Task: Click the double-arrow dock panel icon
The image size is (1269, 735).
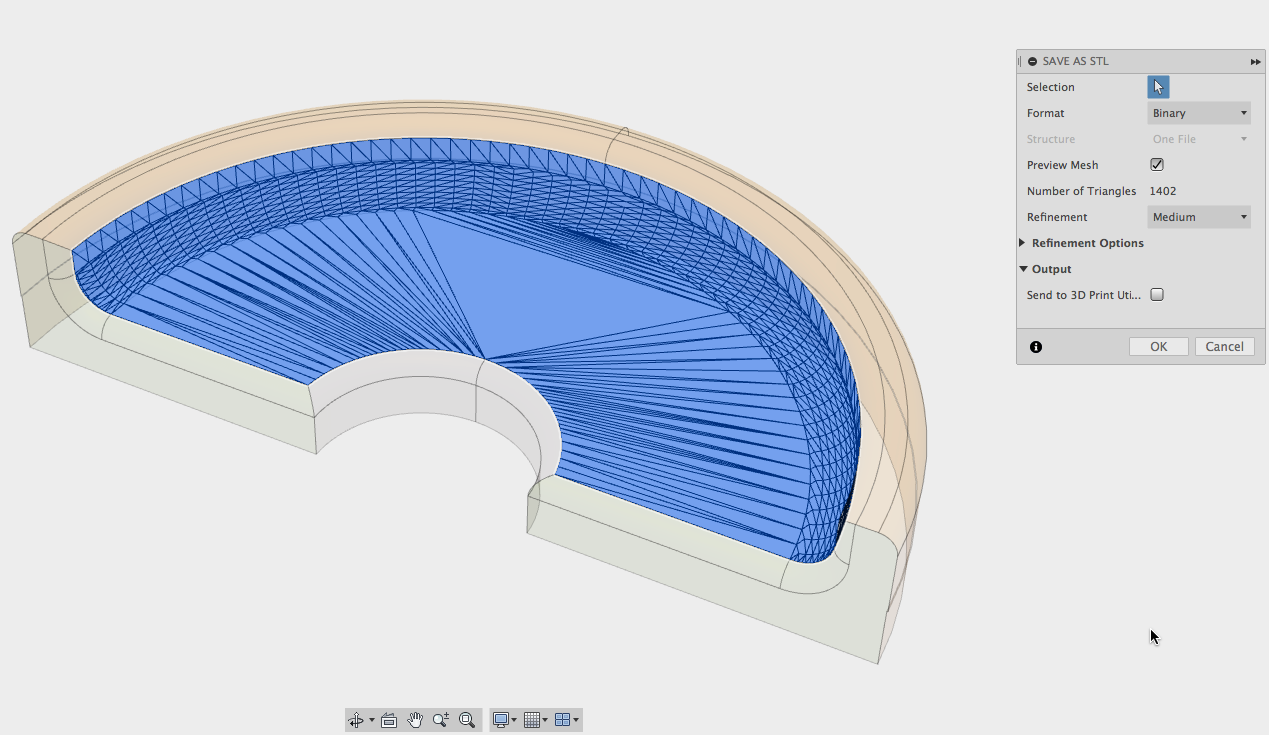Action: [x=1256, y=62]
